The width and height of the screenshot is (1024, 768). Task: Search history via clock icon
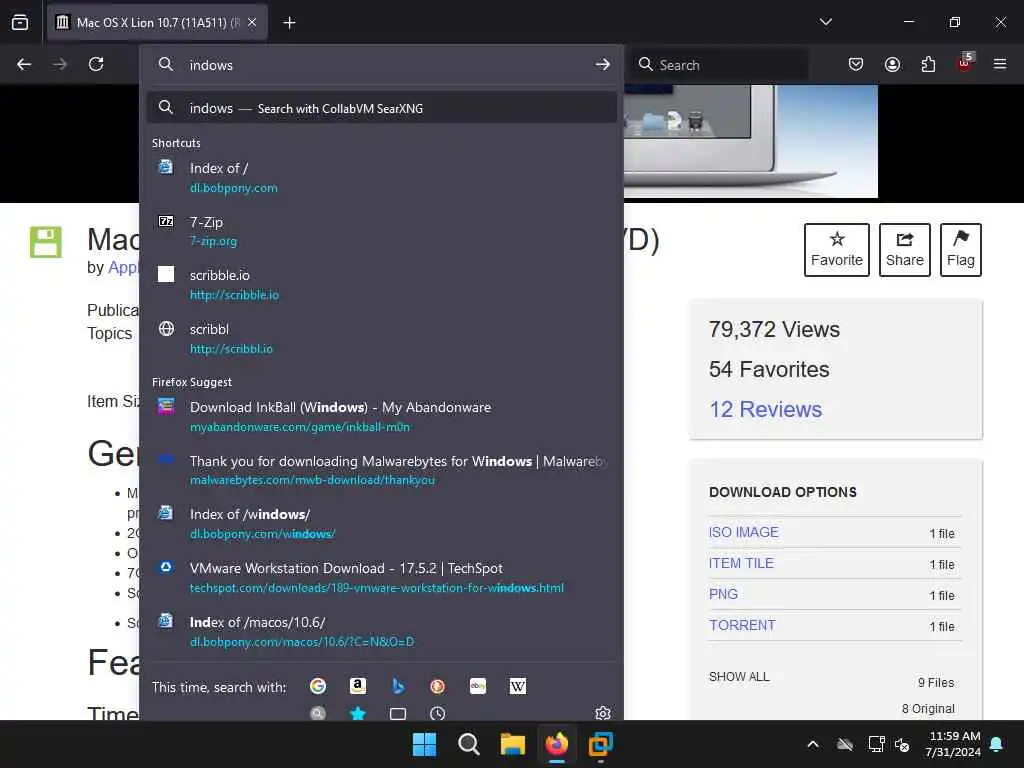click(x=438, y=713)
